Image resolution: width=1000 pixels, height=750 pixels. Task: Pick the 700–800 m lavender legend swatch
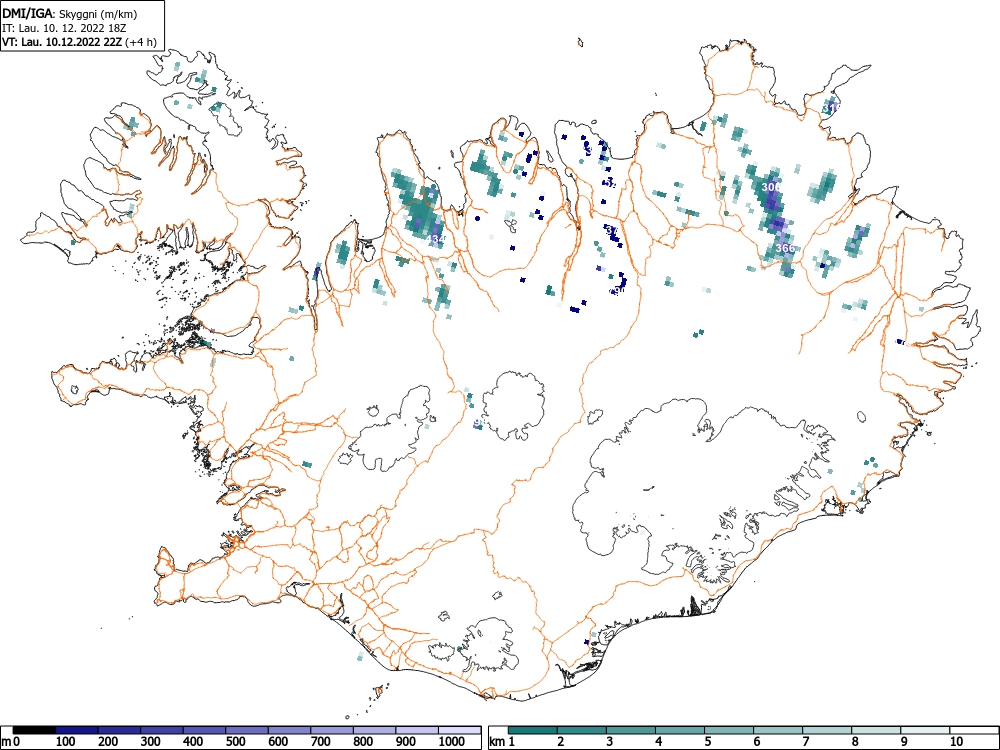[332, 730]
